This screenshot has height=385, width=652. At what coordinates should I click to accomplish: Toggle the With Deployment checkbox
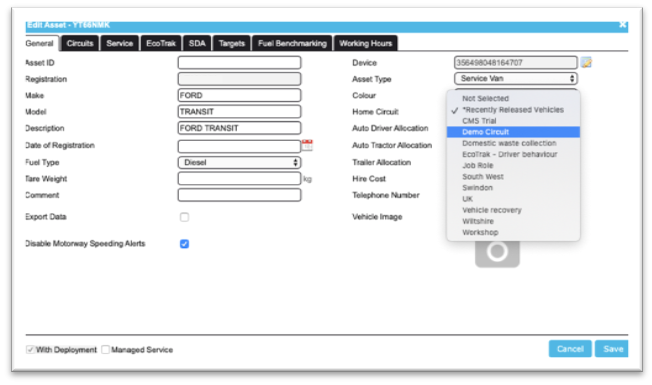point(30,350)
